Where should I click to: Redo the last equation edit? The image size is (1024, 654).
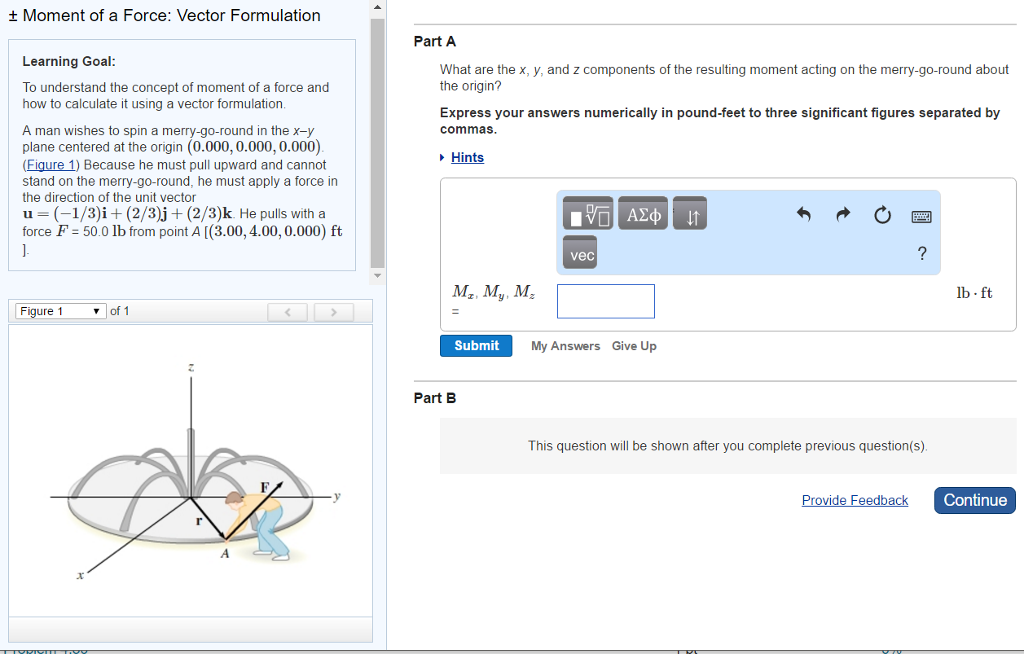(x=842, y=213)
